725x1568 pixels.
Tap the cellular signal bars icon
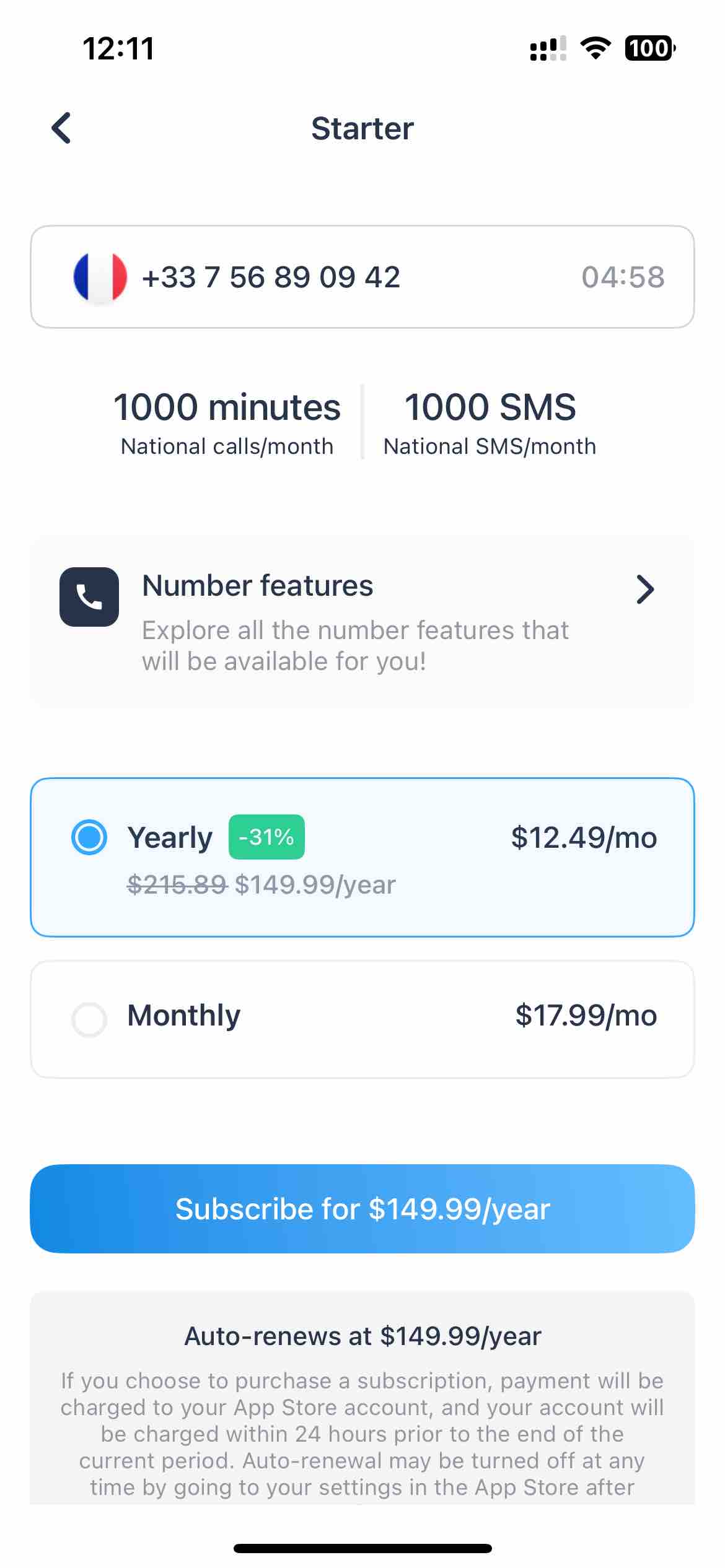tap(548, 48)
